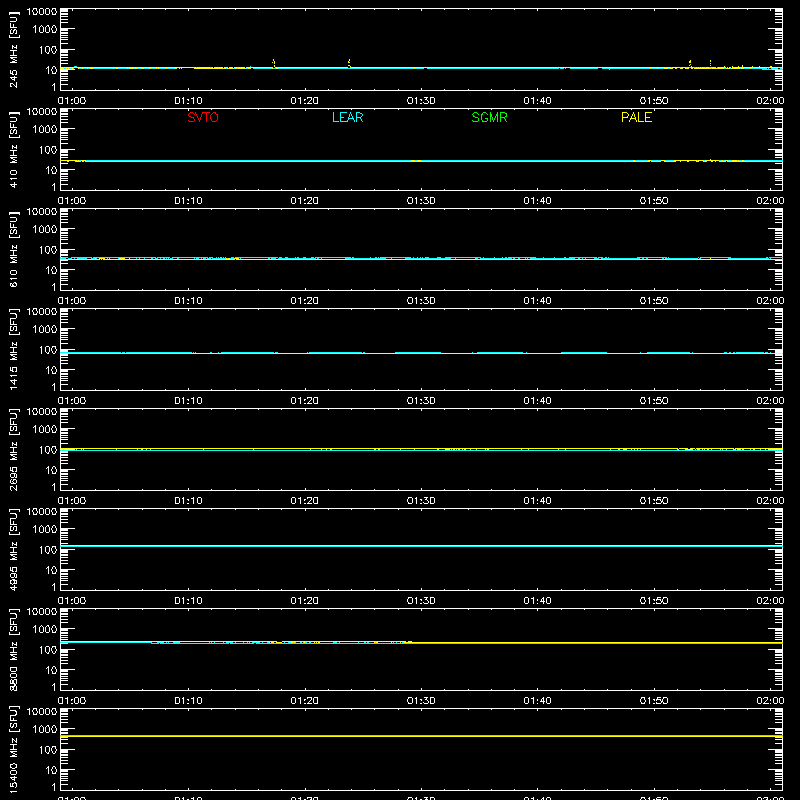Click the cyan LEAR legend label
This screenshot has height=800, width=800.
(347, 117)
